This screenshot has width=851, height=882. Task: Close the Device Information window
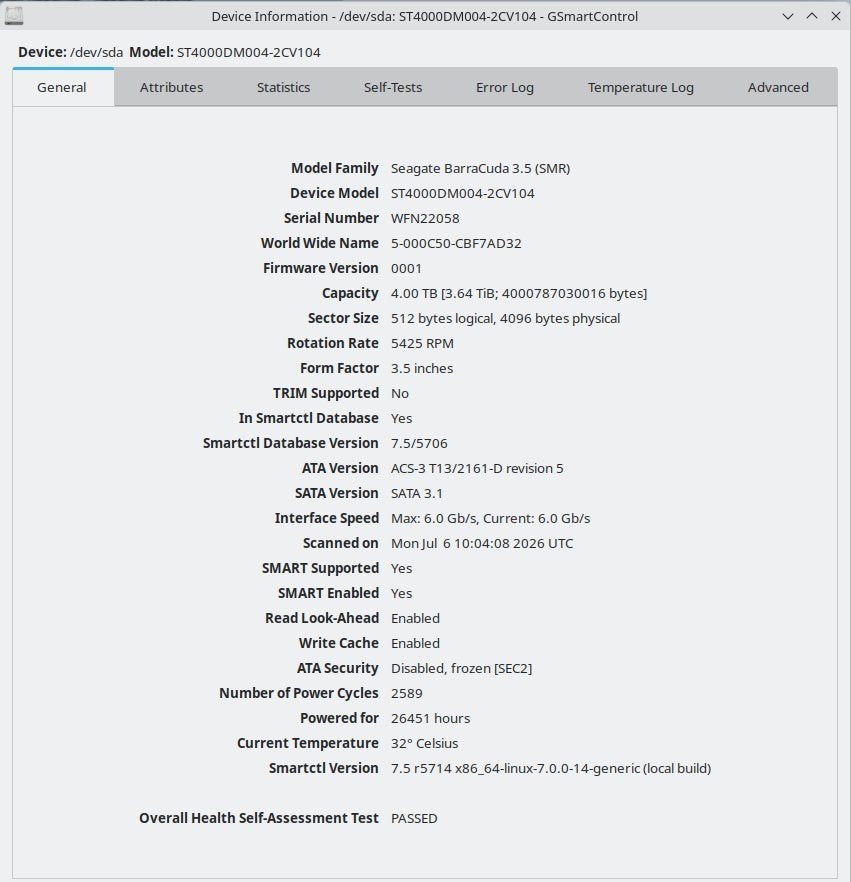(836, 16)
